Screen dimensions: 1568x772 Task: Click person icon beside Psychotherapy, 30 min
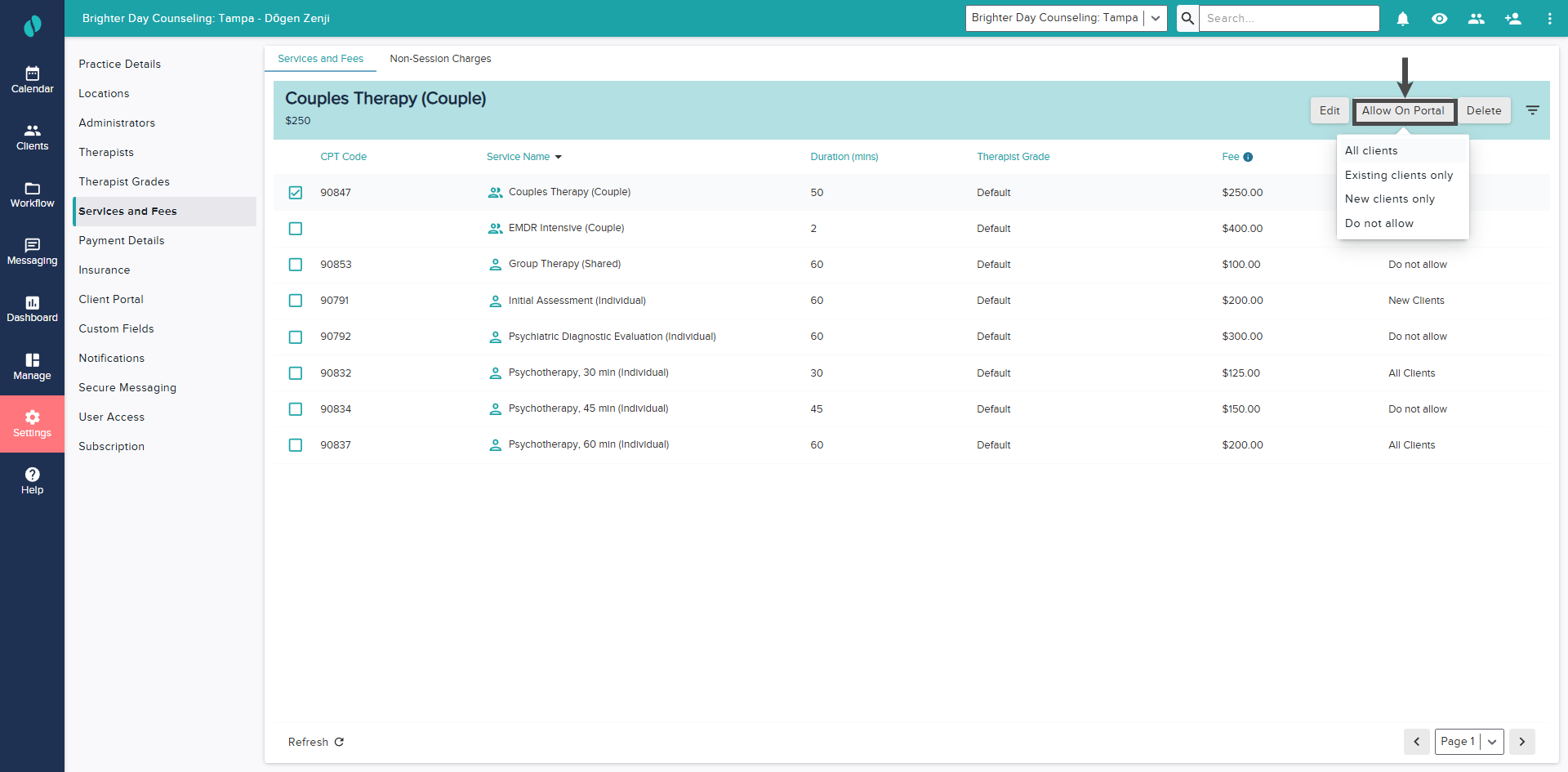(495, 373)
